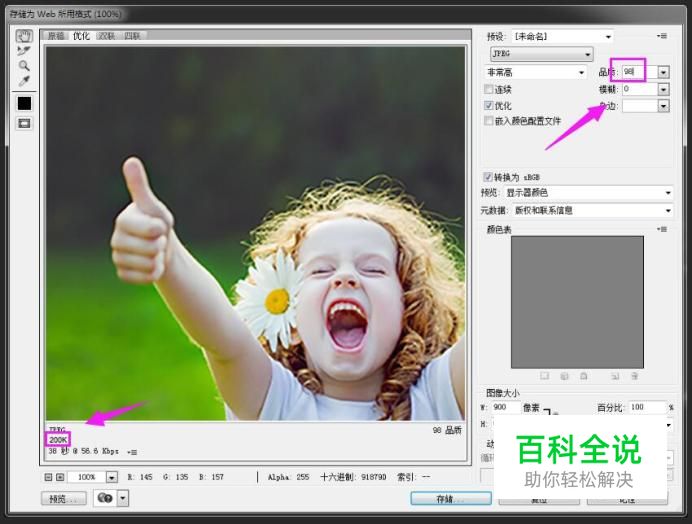This screenshot has width=692, height=524.
Task: Toggle the 转换为 sRGB checkbox
Action: click(x=488, y=177)
